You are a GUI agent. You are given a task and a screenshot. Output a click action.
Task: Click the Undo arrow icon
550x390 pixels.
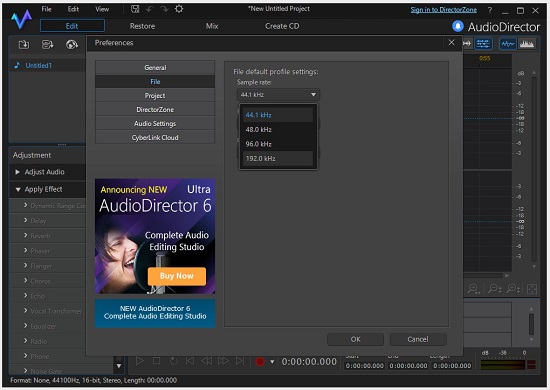[150, 9]
